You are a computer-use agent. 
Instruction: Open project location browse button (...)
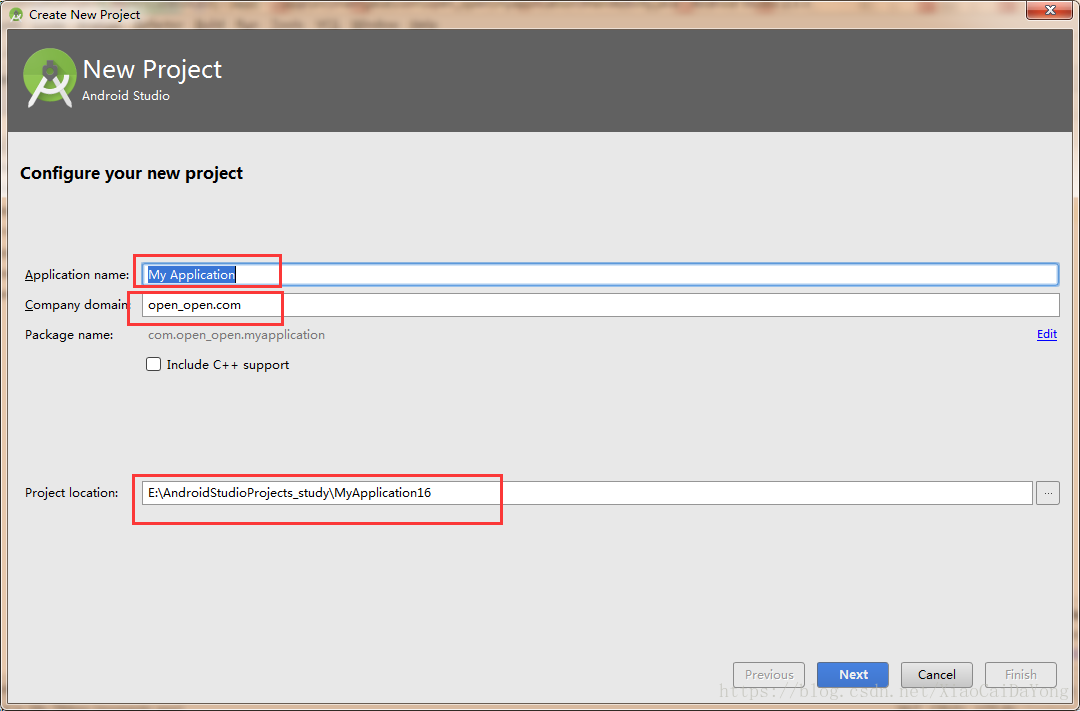(1048, 493)
